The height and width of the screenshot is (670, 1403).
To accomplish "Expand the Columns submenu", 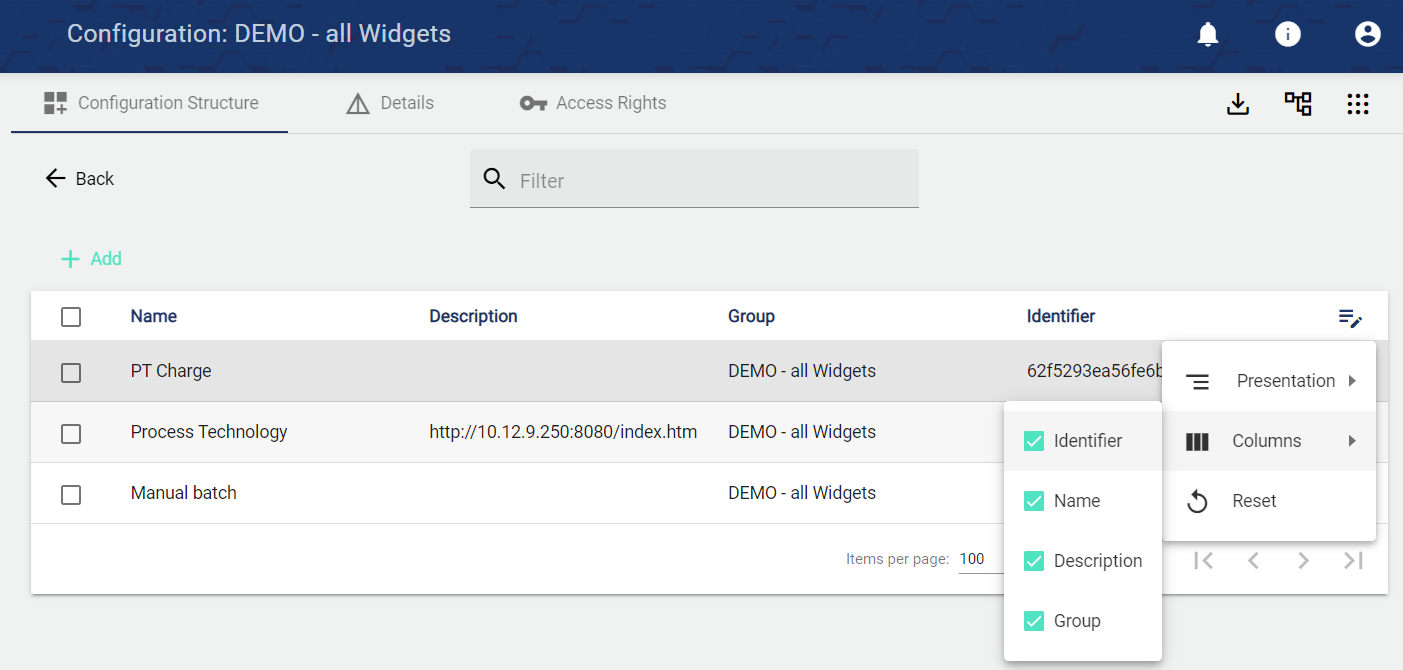I will point(1269,441).
